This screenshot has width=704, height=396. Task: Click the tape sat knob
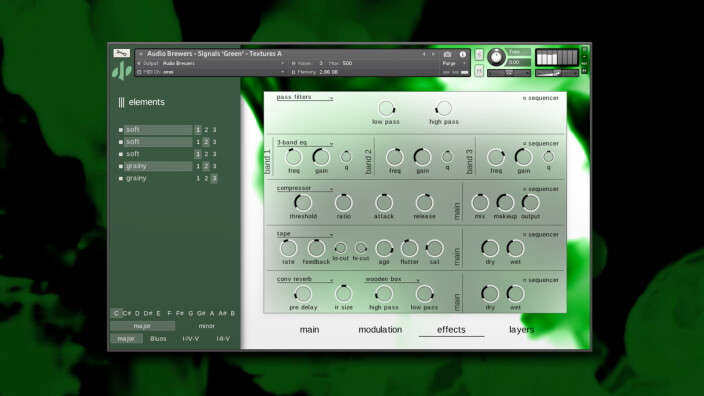pos(434,248)
